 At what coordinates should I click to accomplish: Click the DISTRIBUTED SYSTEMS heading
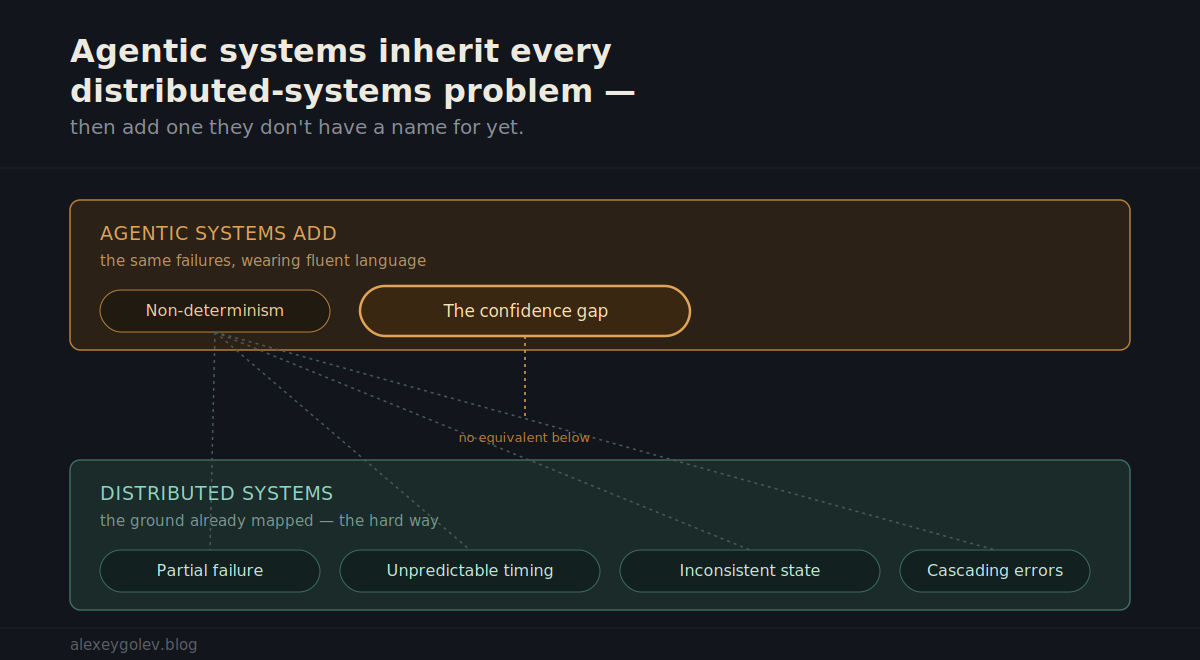point(217,494)
